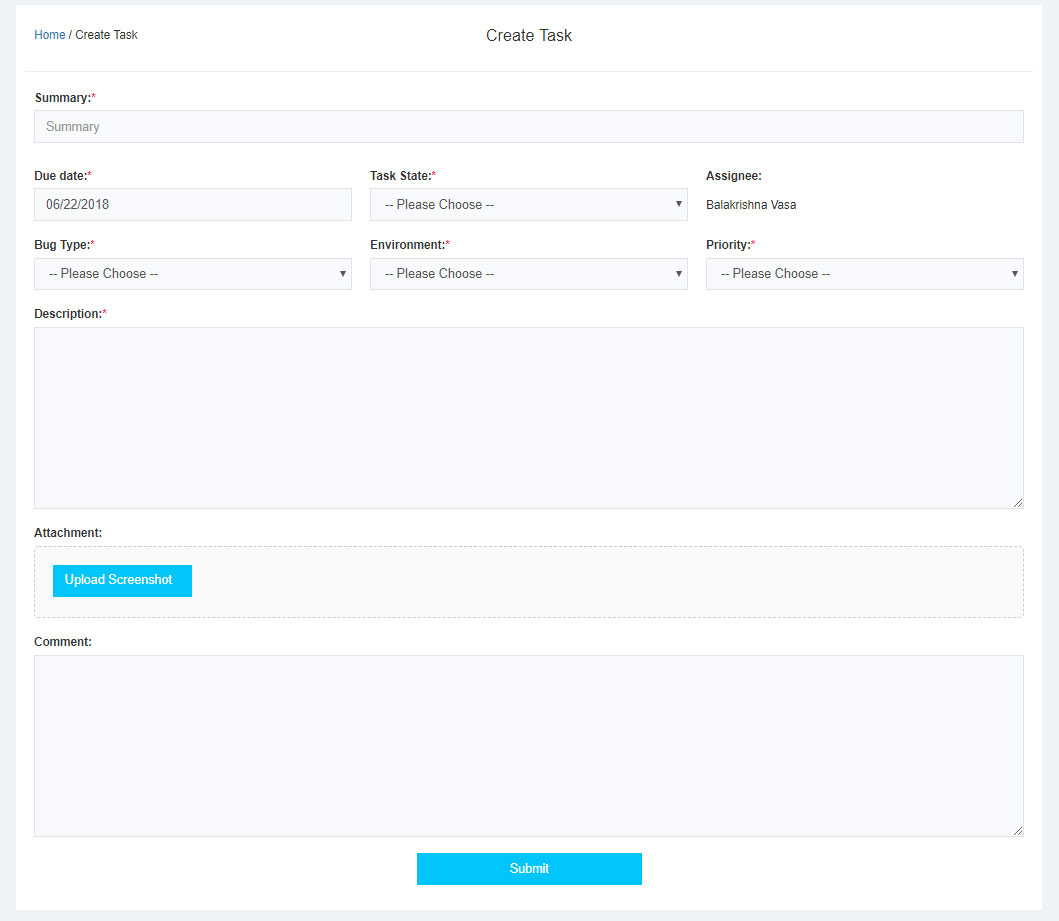Click the Summary field label
Viewport: 1059px width, 921px height.
(x=62, y=98)
